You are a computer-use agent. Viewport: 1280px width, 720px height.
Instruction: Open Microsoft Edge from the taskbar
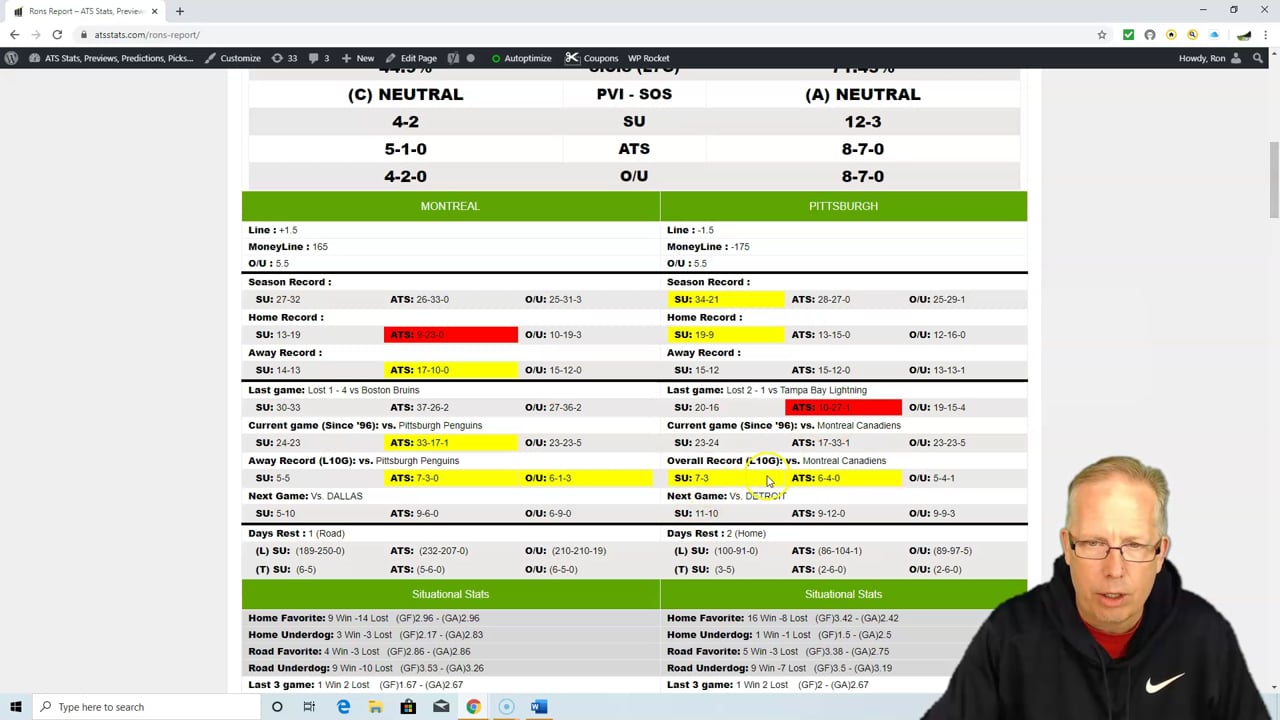[x=343, y=707]
